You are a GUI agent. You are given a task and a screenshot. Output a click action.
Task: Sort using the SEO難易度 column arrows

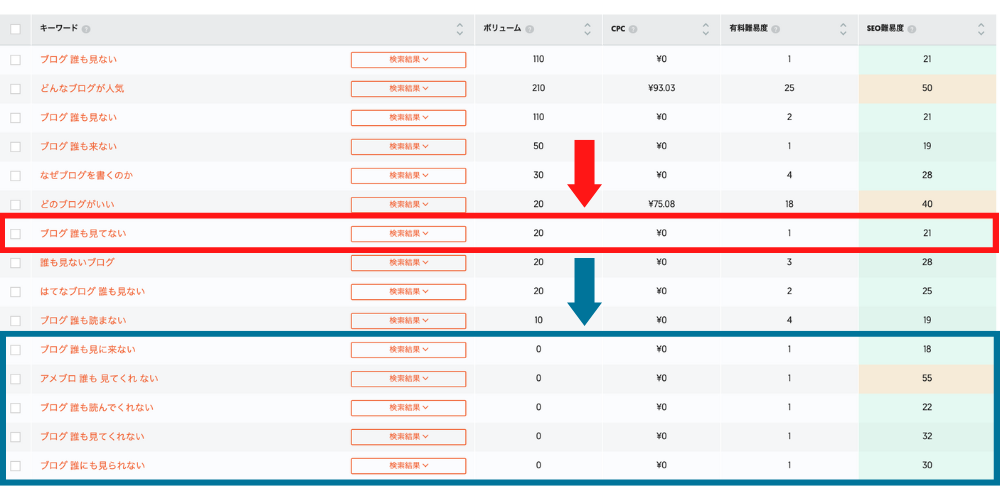(981, 29)
